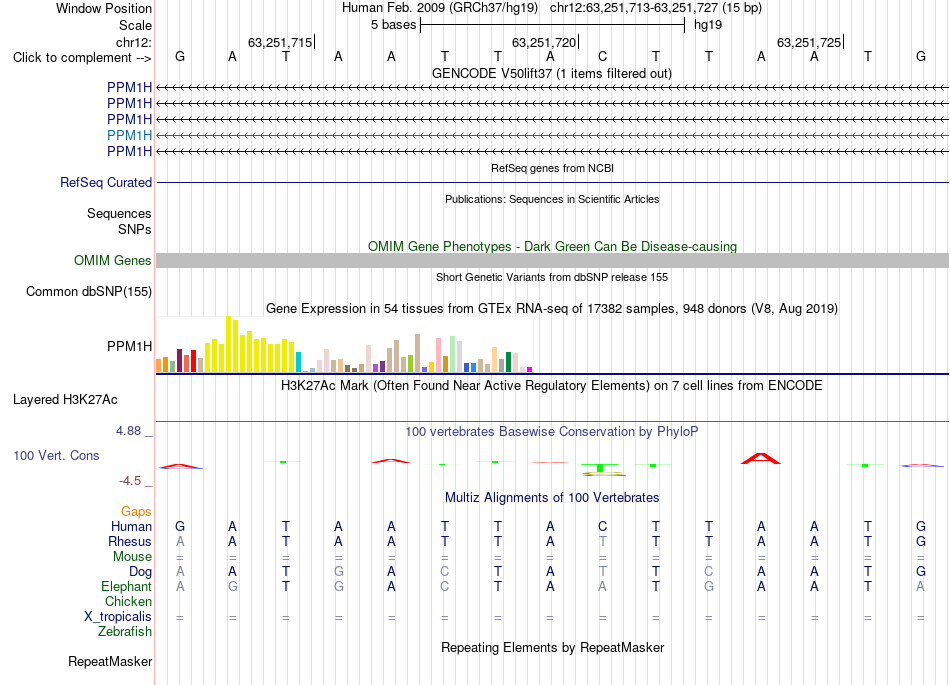This screenshot has height=685, width=950.
Task: Click the cyan bar in GTEx chart
Action: coord(298,362)
